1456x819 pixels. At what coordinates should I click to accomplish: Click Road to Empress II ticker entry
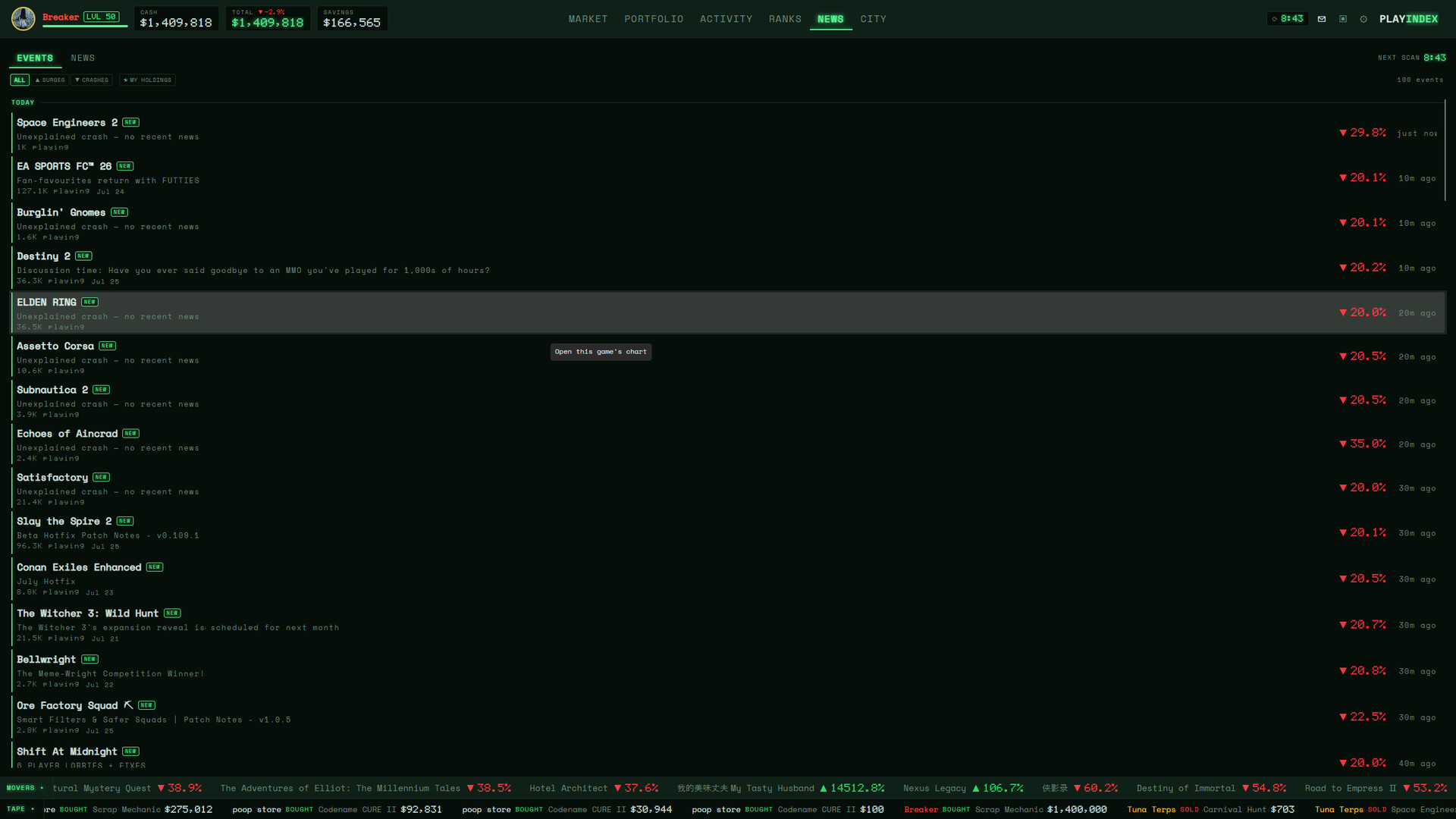pyautogui.click(x=1375, y=789)
